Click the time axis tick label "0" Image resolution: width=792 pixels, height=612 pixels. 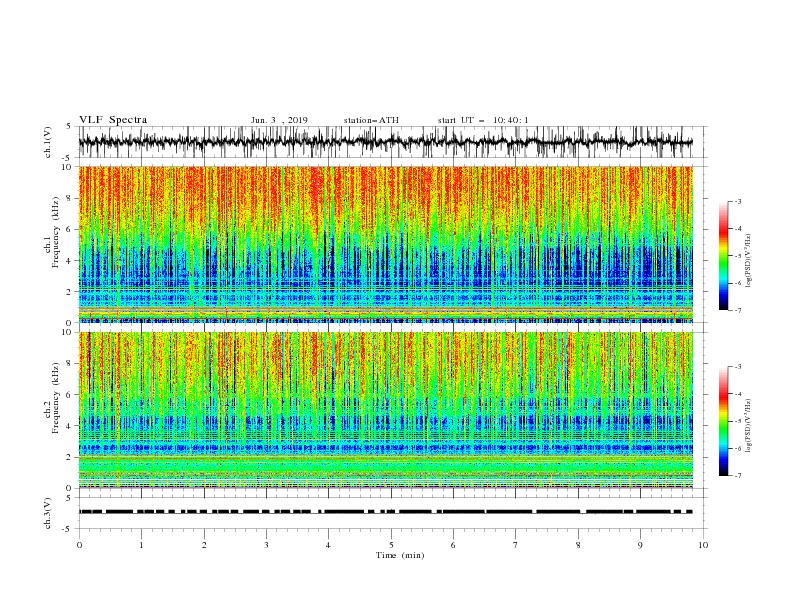click(79, 545)
